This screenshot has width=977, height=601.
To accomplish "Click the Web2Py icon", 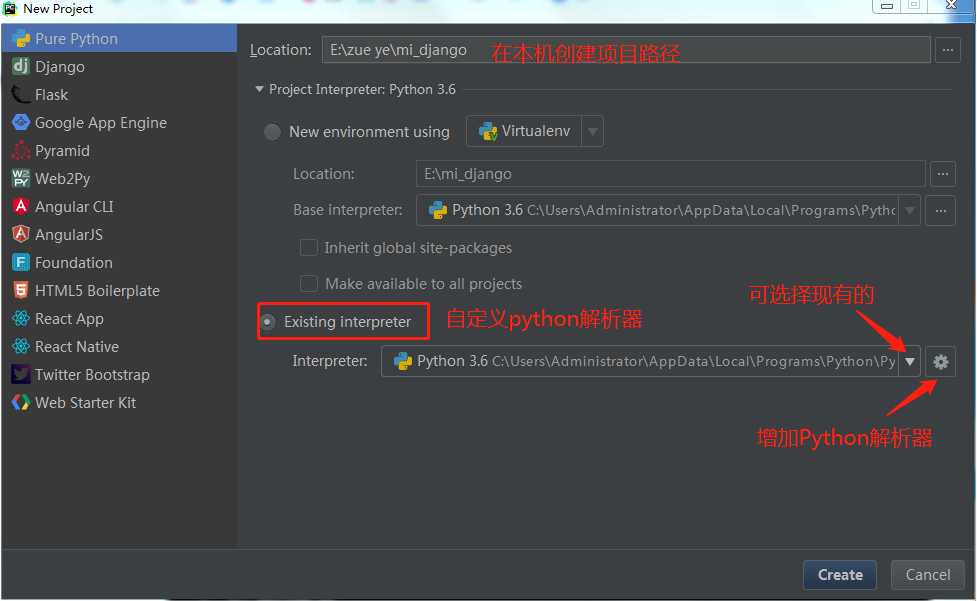I will pos(21,179).
